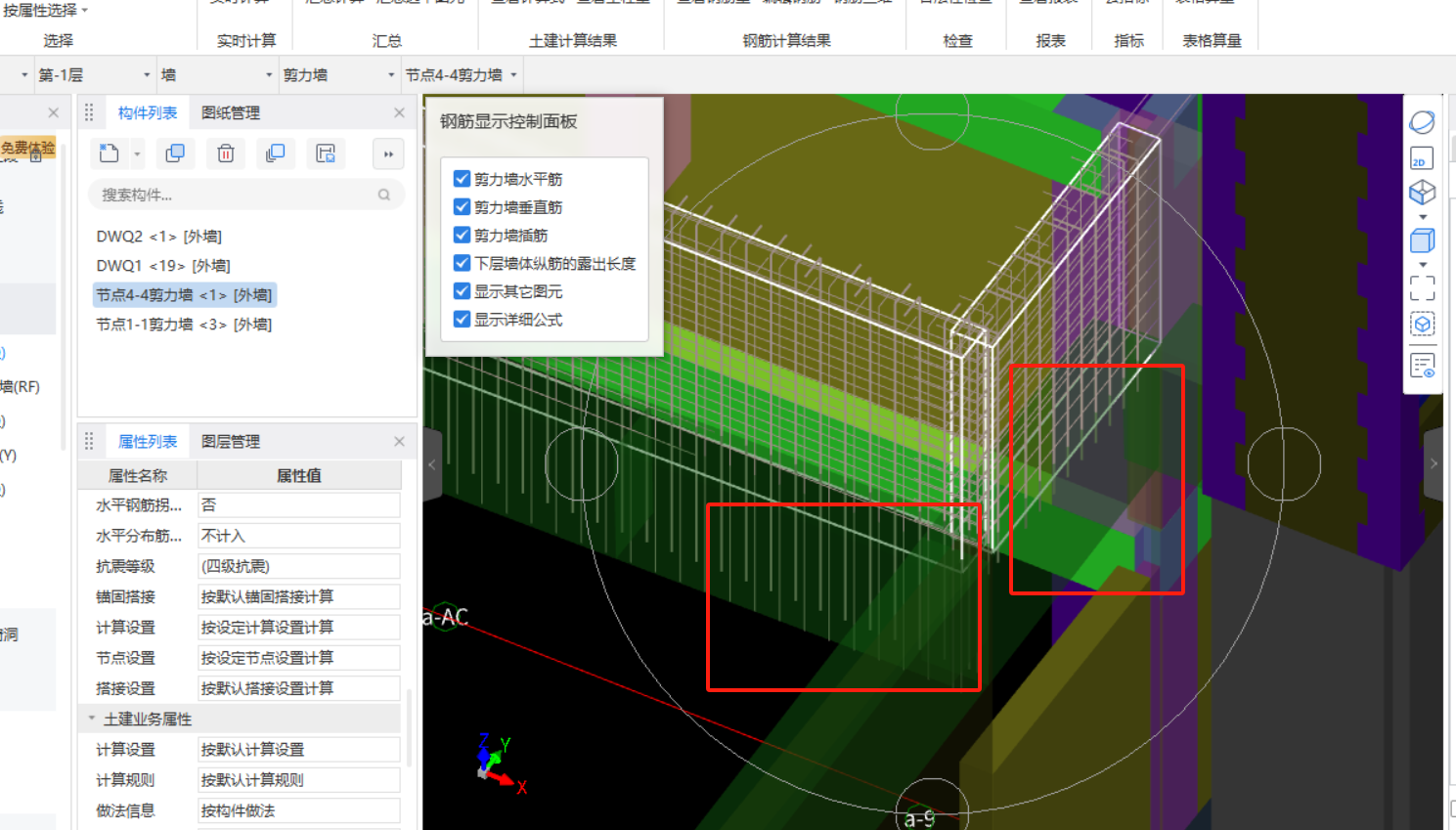Switch to 图层管理 tab
Screen dimensions: 1456x830
231,441
